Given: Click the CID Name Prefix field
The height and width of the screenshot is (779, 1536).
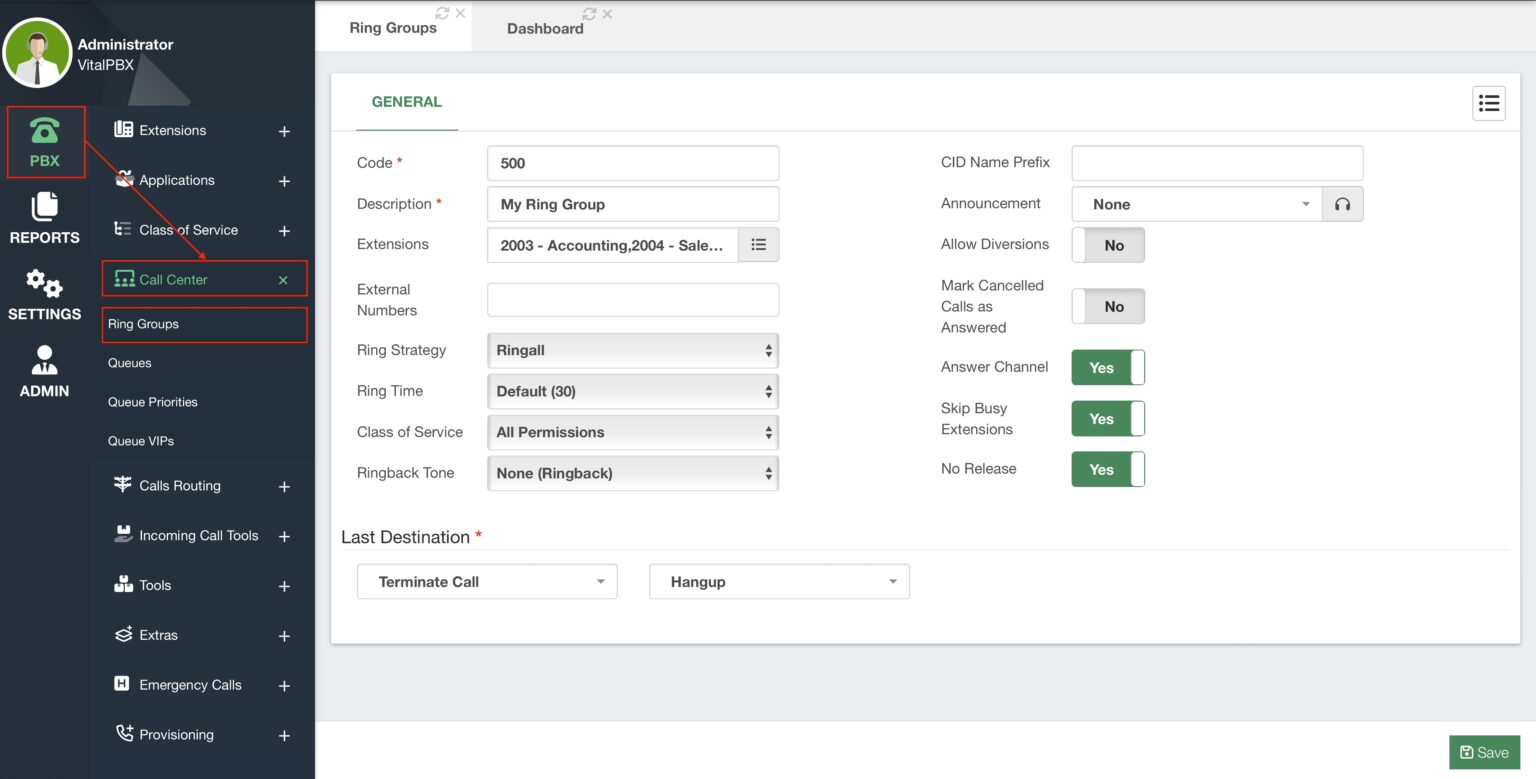Looking at the screenshot, I should [1217, 163].
